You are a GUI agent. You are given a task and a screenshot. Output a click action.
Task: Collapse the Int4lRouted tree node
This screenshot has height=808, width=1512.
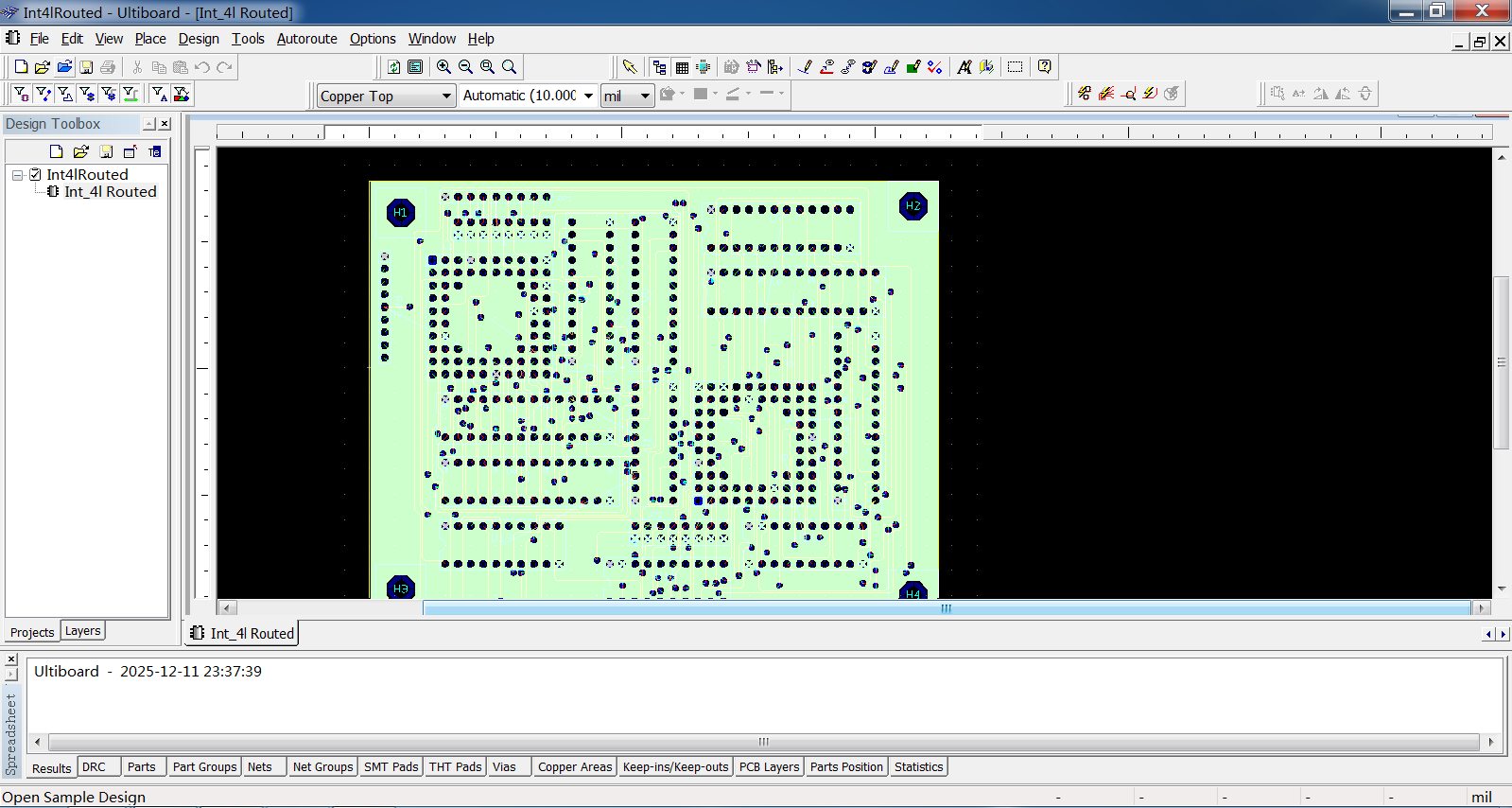(18, 175)
